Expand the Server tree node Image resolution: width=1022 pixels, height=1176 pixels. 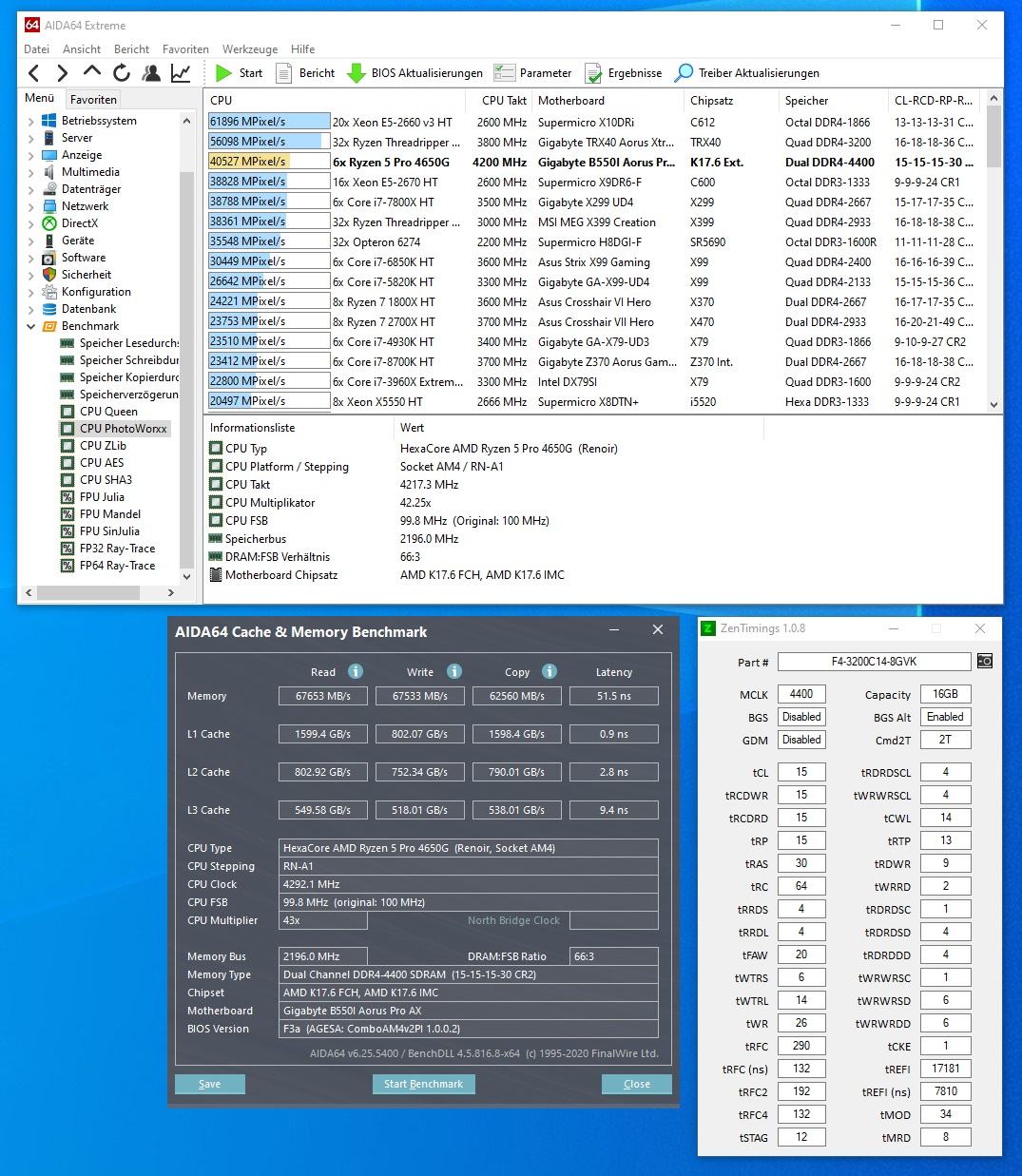pyautogui.click(x=31, y=139)
